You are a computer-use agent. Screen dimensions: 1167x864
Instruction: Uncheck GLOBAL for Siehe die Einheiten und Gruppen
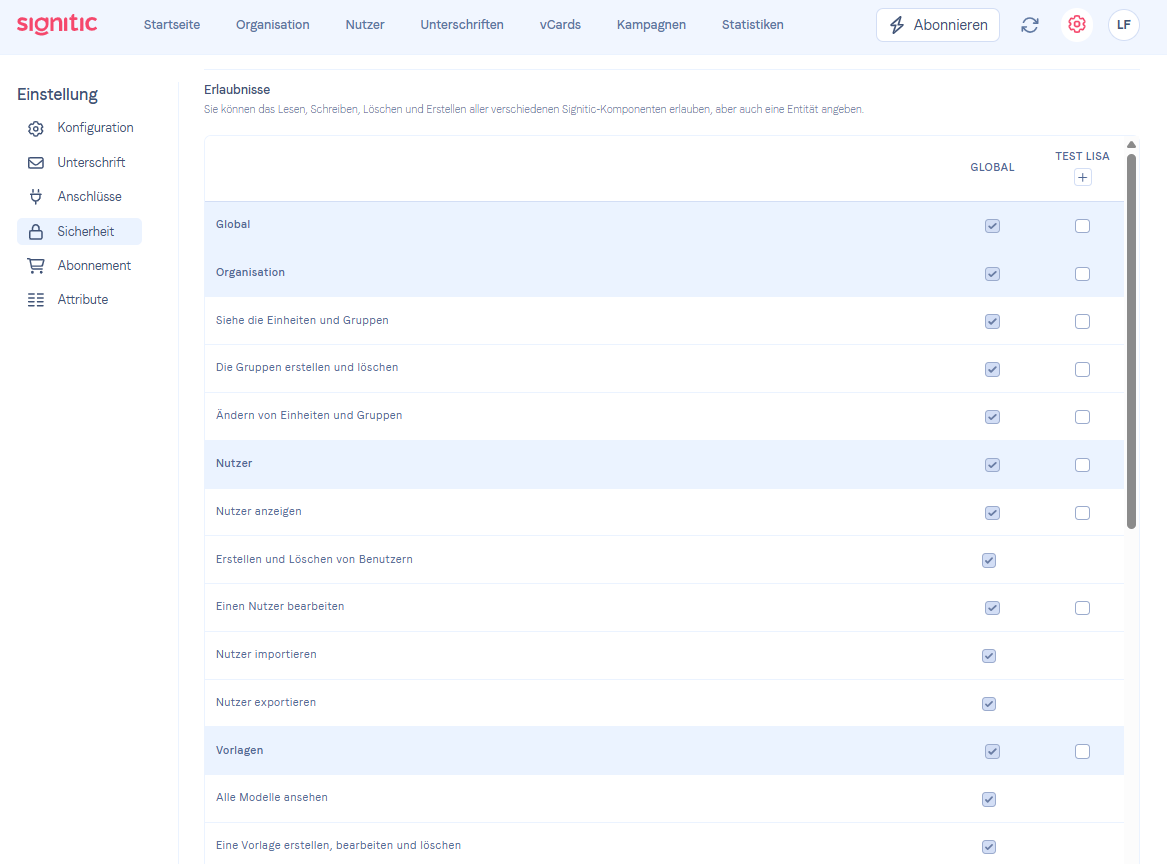992,321
